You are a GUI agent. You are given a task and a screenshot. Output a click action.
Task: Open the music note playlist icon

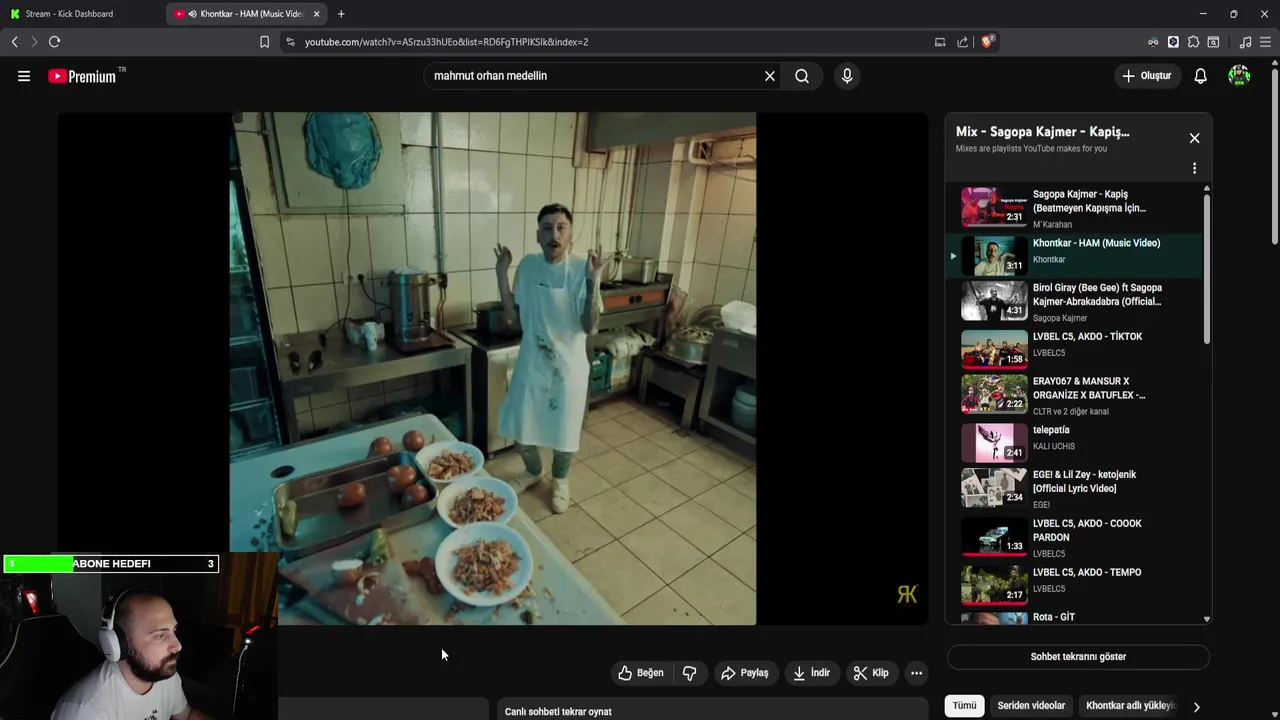1245,42
